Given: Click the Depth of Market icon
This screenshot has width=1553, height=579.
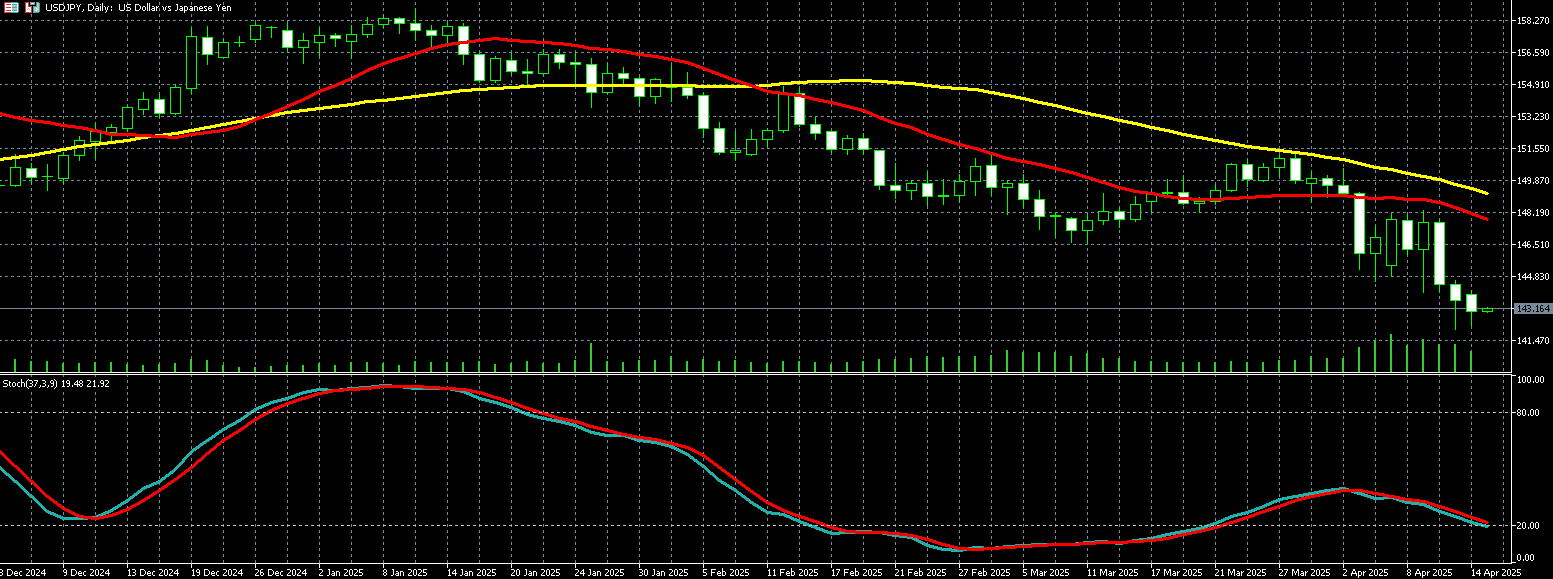Looking at the screenshot, I should tap(32, 7).
